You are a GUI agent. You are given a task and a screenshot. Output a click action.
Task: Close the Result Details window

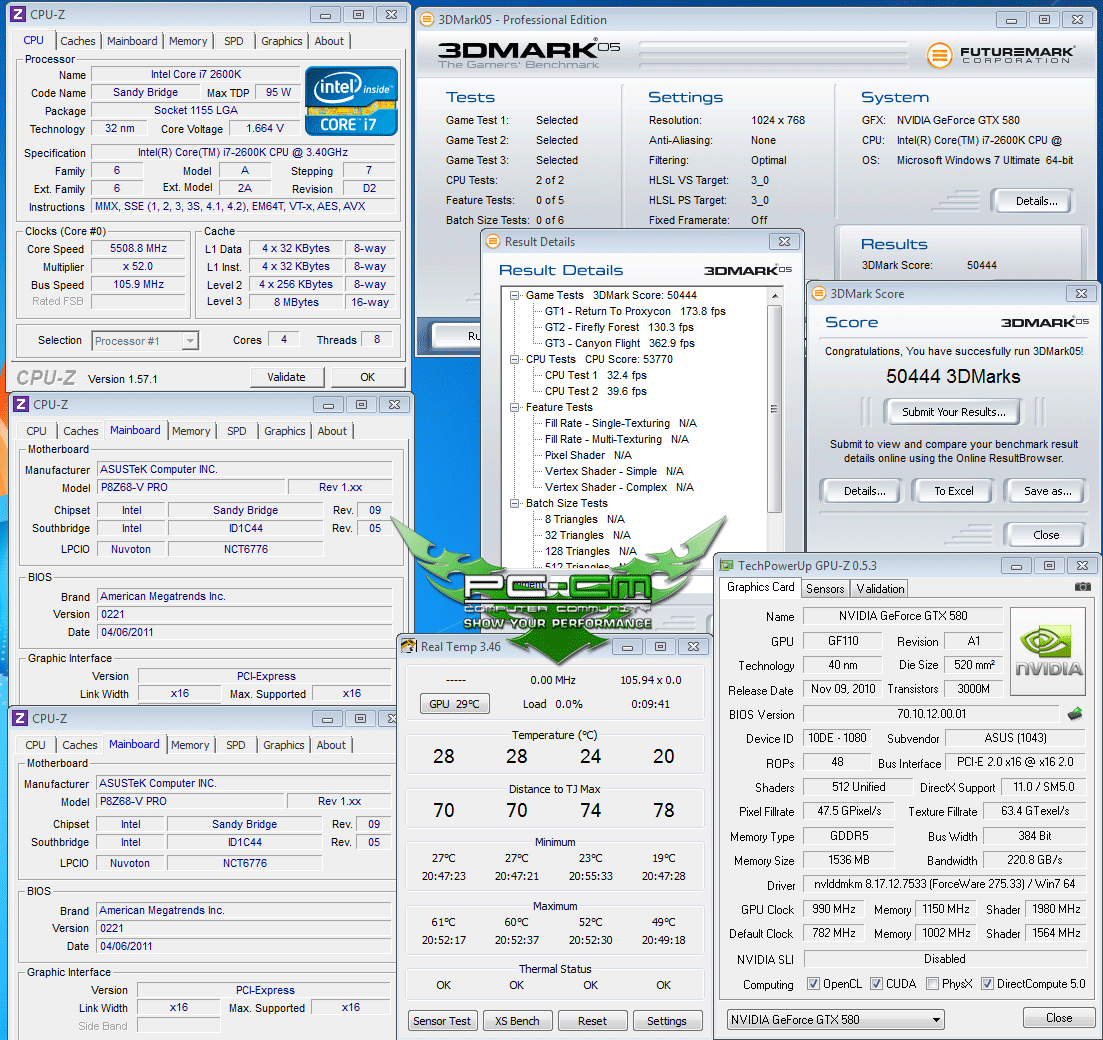pos(784,242)
